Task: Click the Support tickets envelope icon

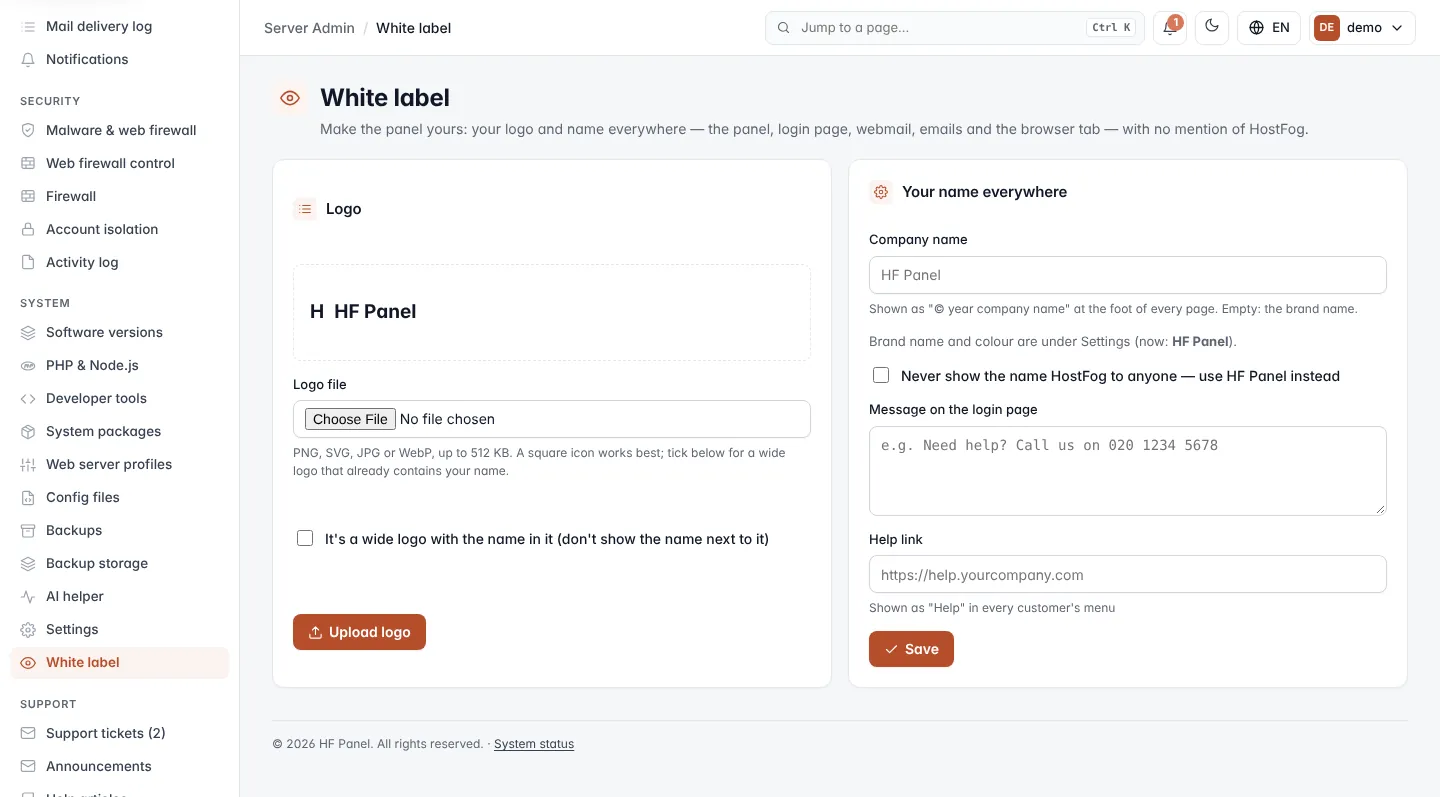Action: [x=28, y=733]
